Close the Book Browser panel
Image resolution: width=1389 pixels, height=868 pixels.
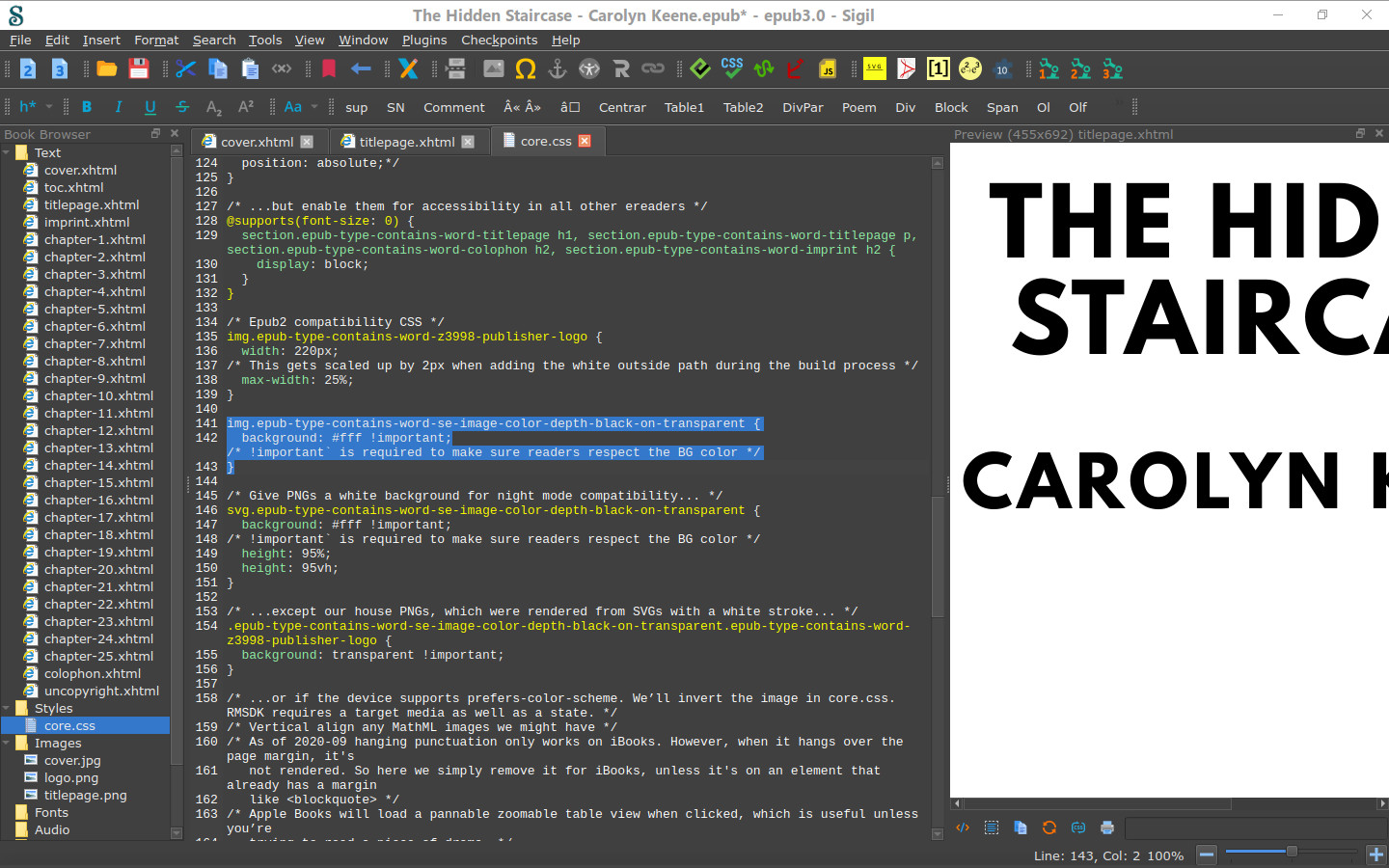pos(175,133)
